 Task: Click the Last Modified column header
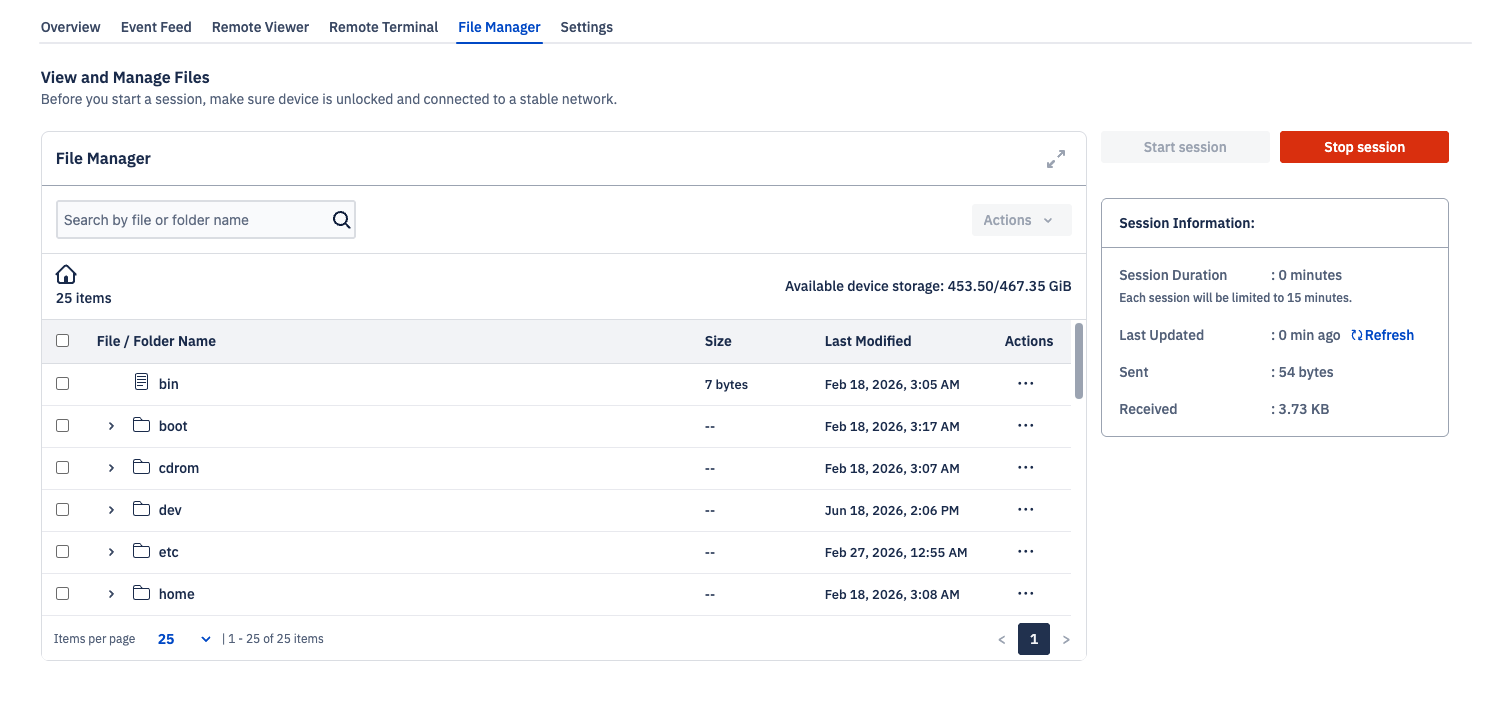click(868, 341)
